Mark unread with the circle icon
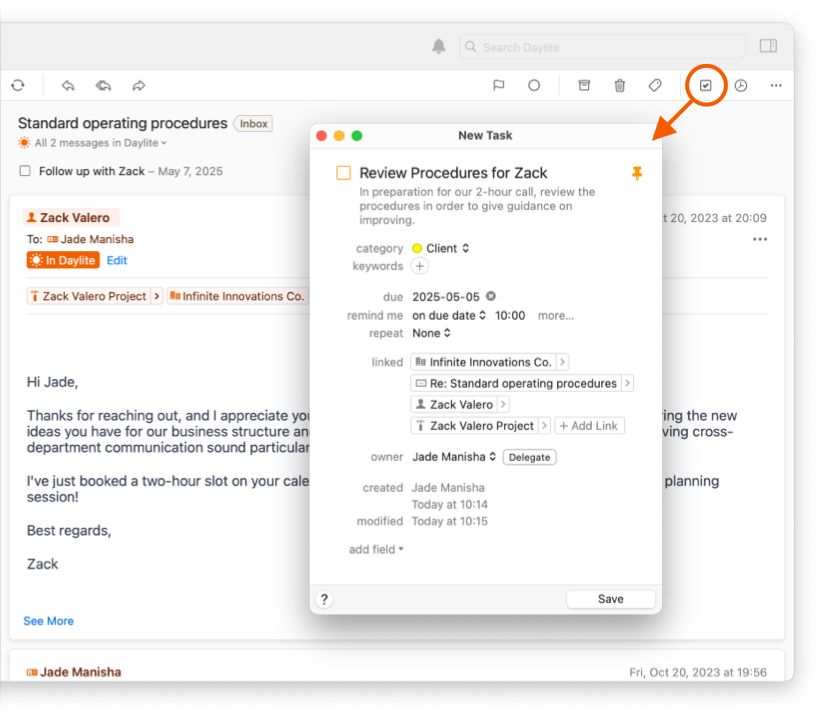This screenshot has width=824, height=719. 534,85
